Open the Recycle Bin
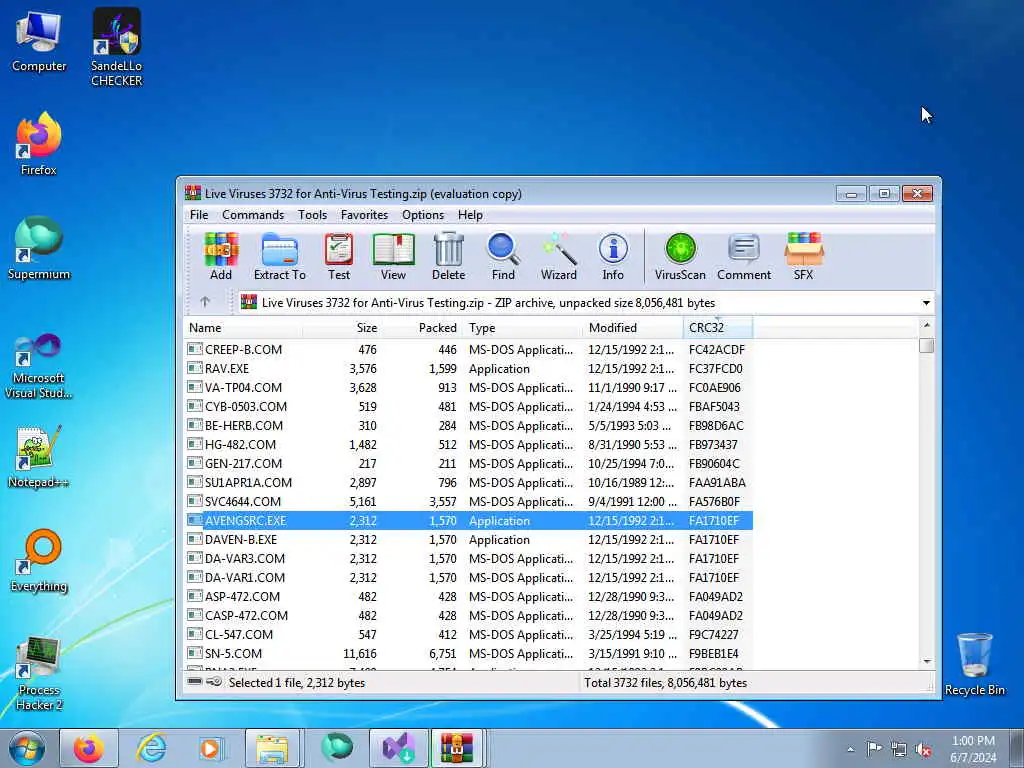The height and width of the screenshot is (768, 1024). [x=974, y=664]
